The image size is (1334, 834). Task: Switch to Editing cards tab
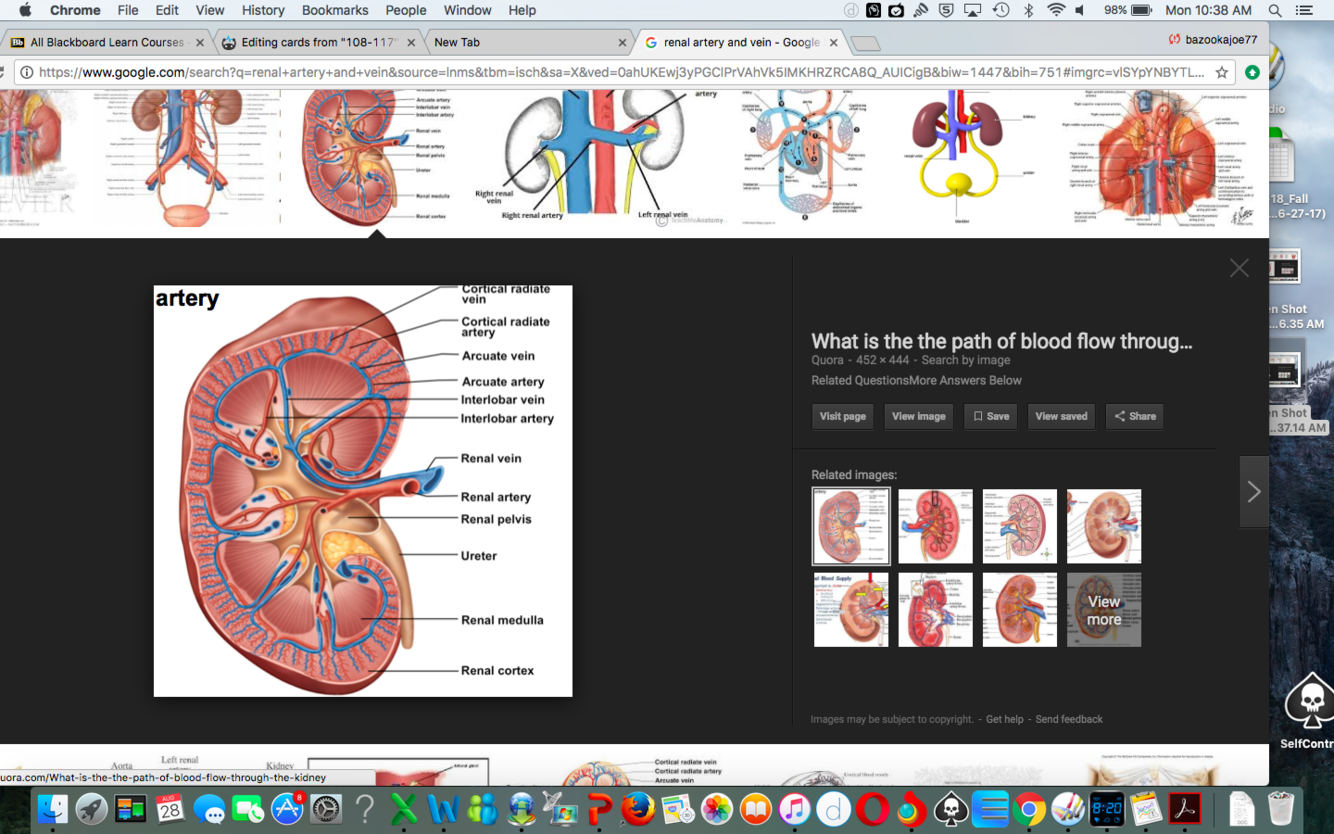(316, 42)
